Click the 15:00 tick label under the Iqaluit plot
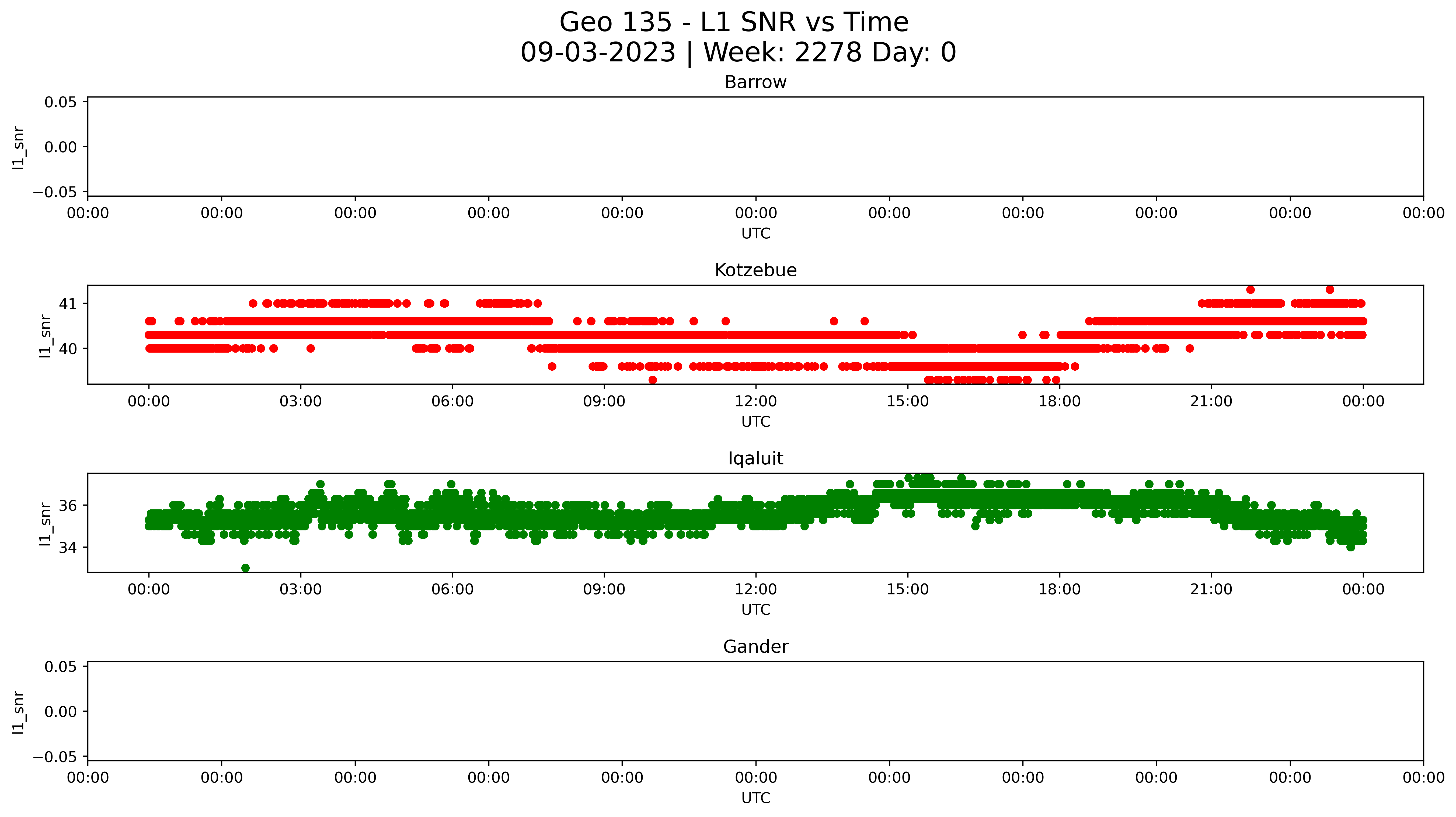1456x817 pixels. [x=907, y=590]
